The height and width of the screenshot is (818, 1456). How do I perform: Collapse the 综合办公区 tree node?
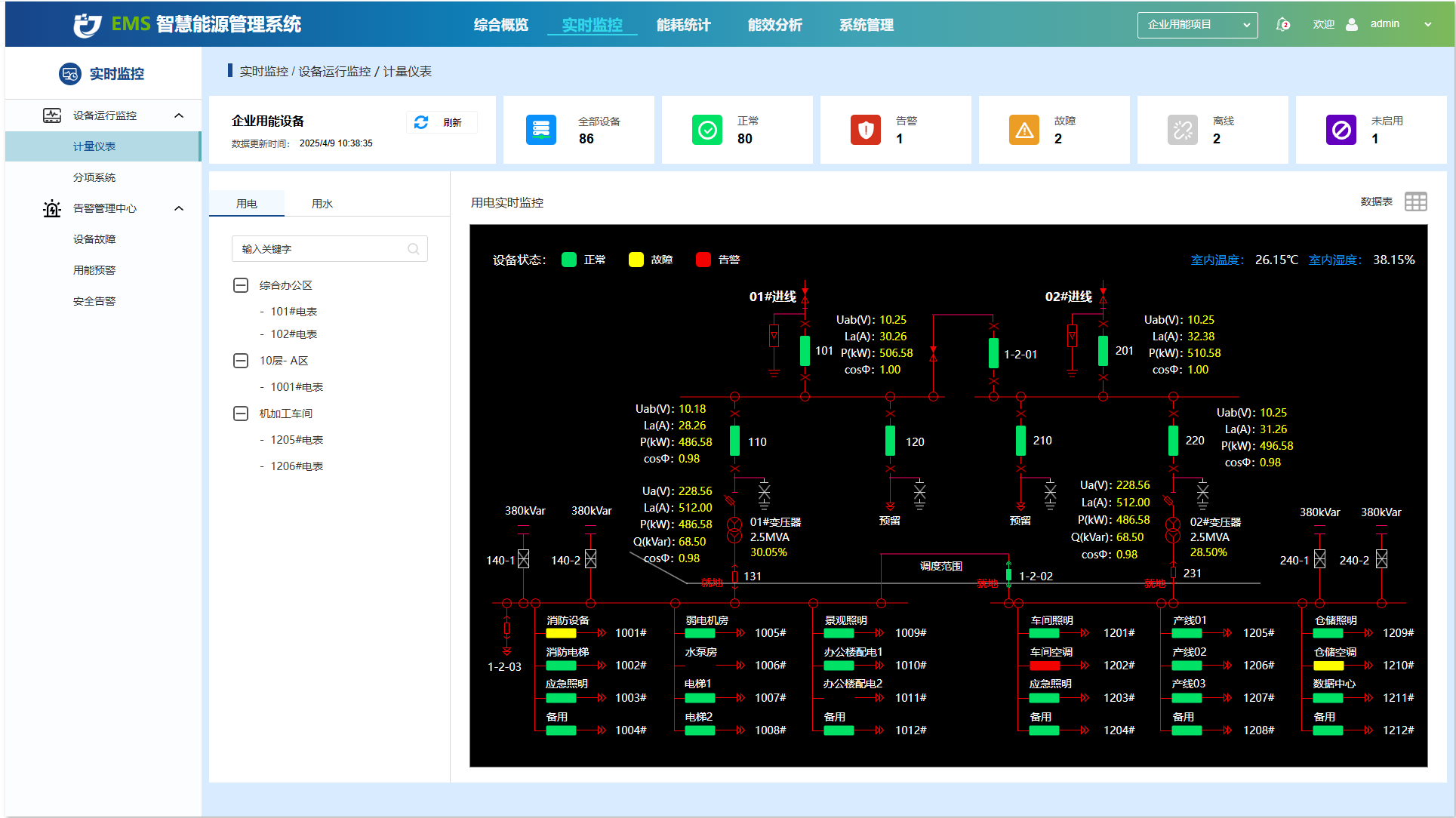(x=241, y=285)
